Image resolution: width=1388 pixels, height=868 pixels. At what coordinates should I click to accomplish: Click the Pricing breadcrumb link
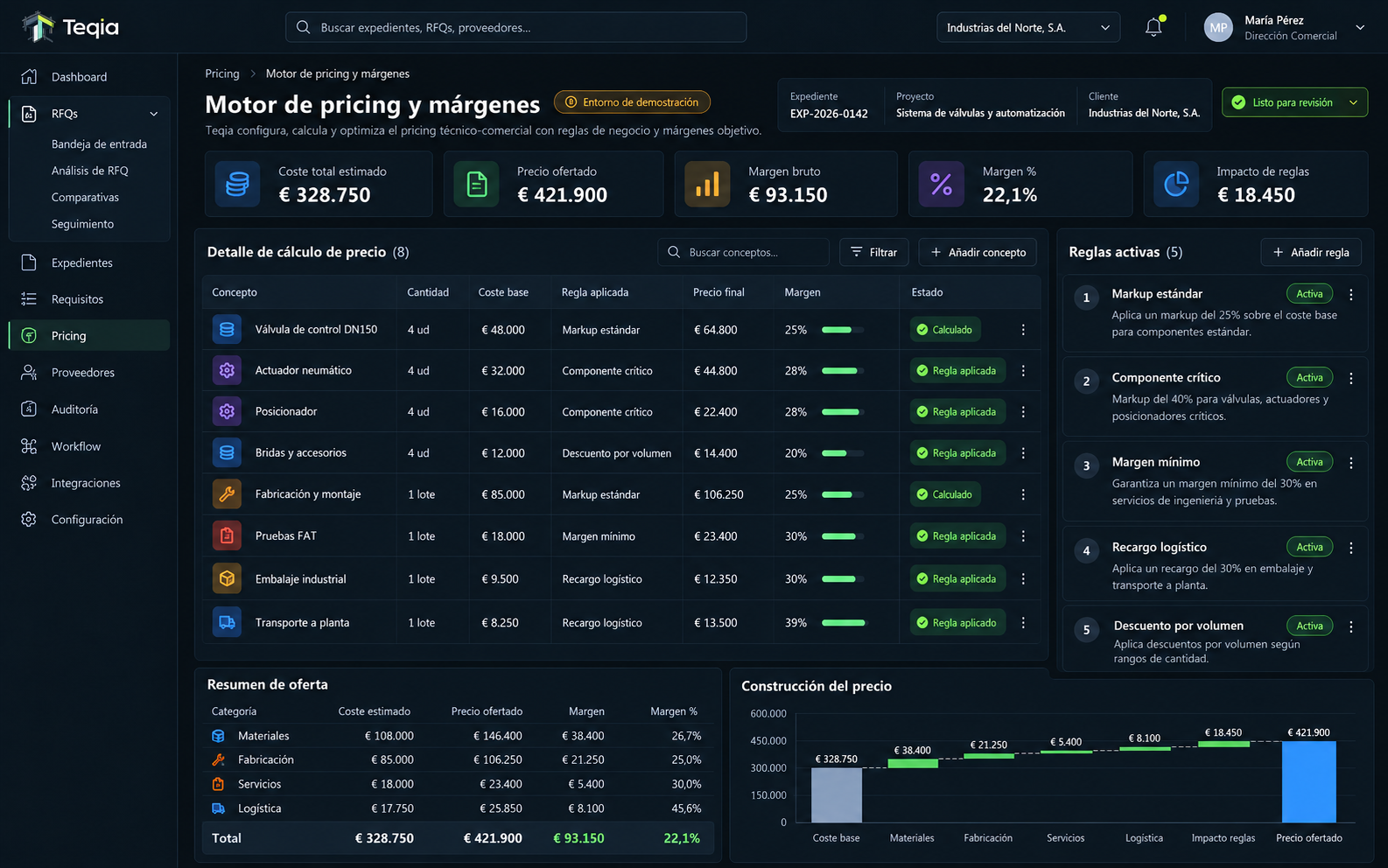(x=222, y=73)
